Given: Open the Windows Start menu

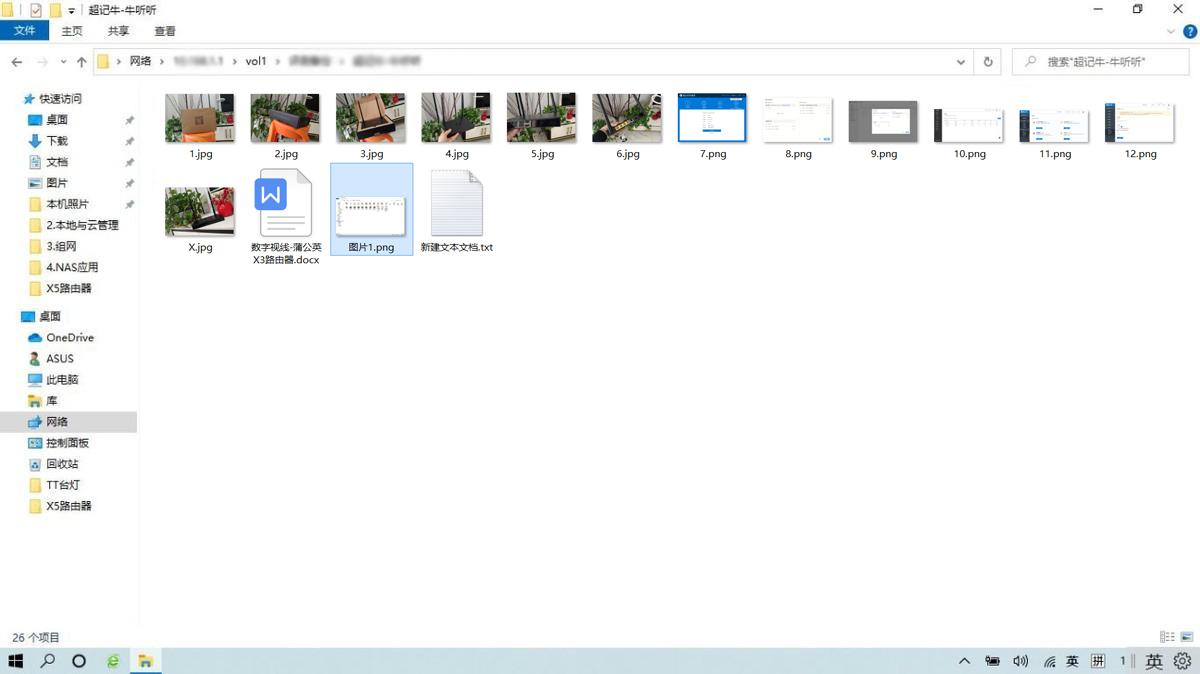Looking at the screenshot, I should [x=16, y=661].
